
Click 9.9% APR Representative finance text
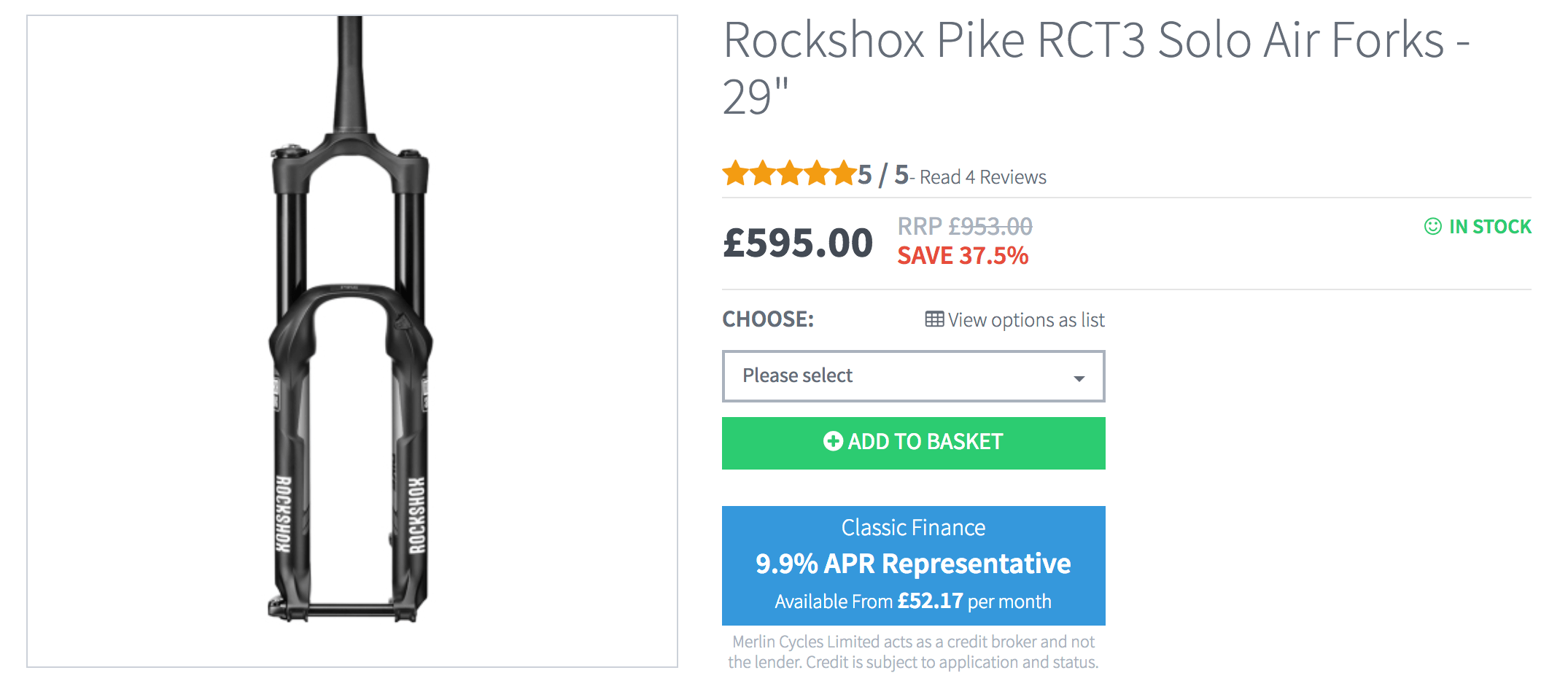tap(913, 564)
